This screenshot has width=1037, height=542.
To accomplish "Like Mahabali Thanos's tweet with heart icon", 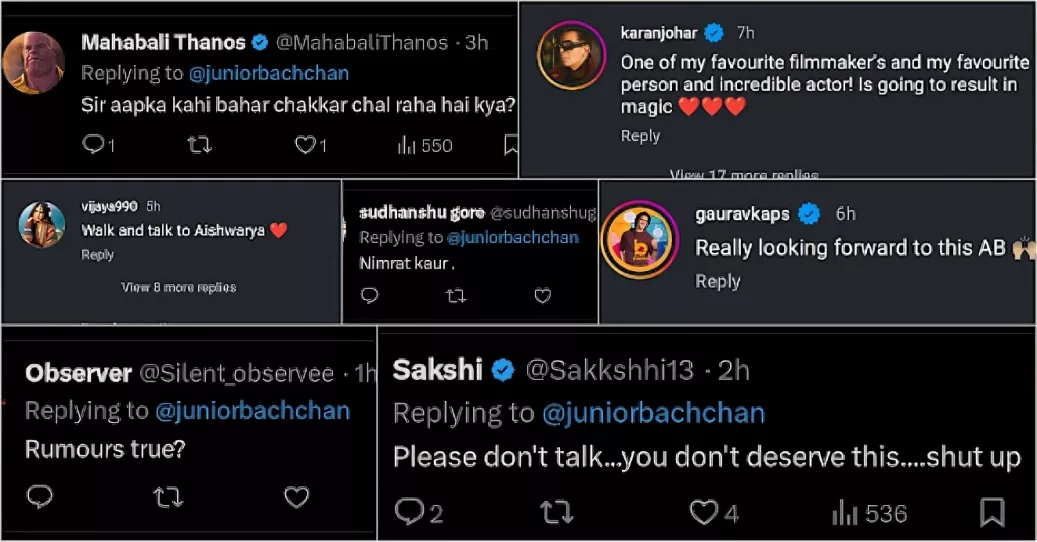I will coord(305,146).
